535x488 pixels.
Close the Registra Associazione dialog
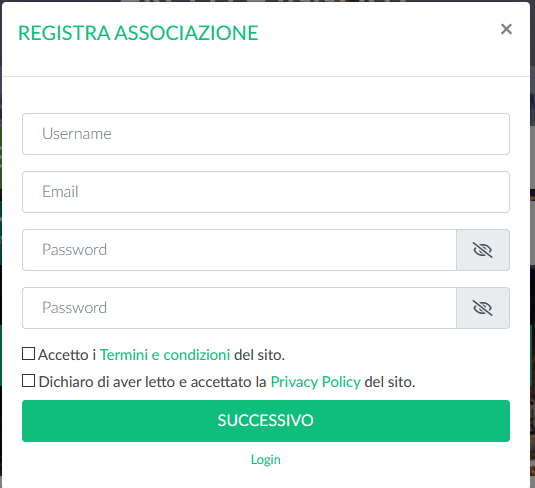point(506,29)
